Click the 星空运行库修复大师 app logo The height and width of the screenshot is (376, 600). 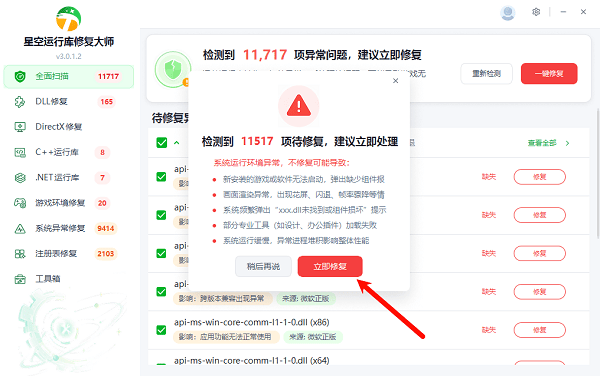tap(68, 19)
